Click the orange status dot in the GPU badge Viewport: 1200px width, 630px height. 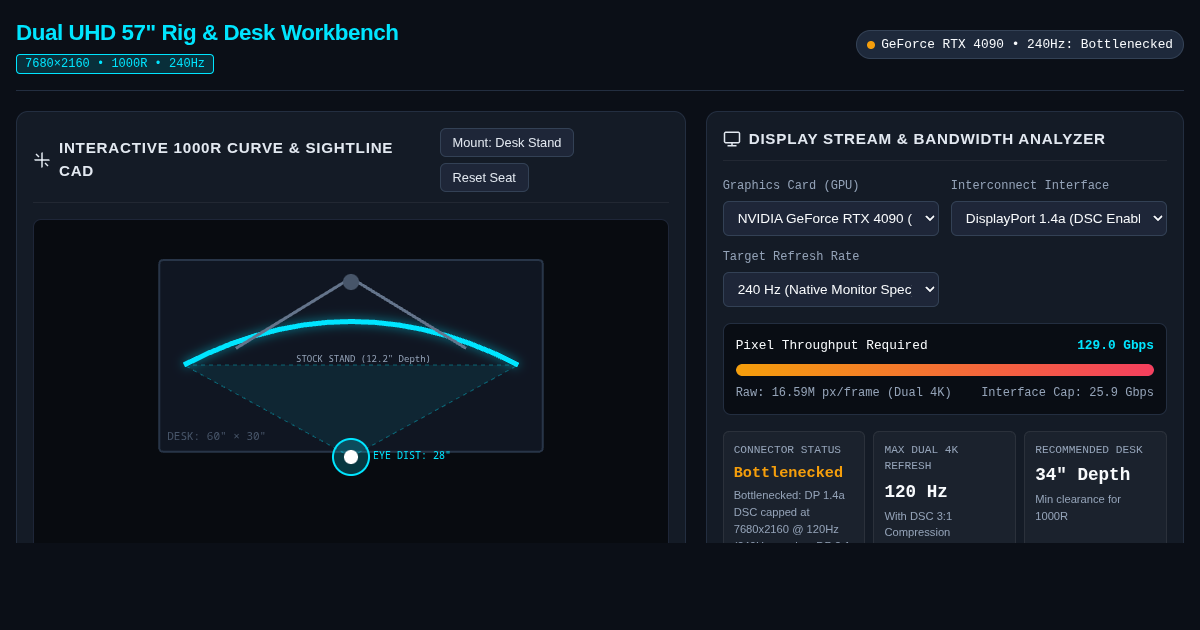[871, 45]
